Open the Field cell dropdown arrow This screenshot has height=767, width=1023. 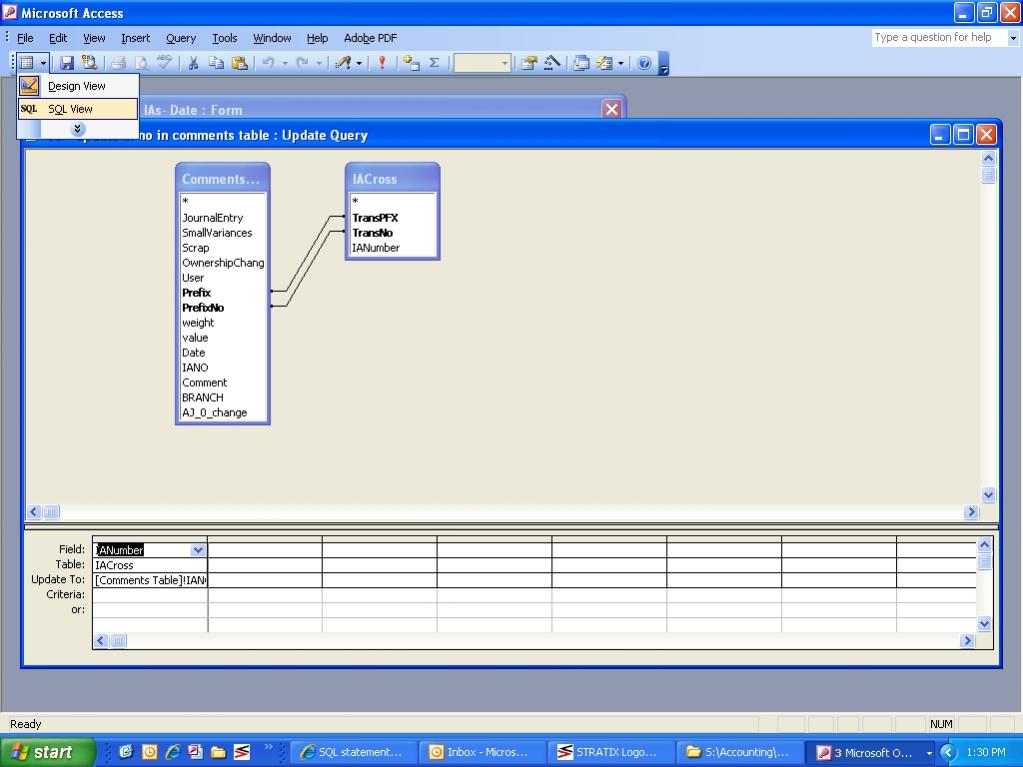tap(198, 550)
